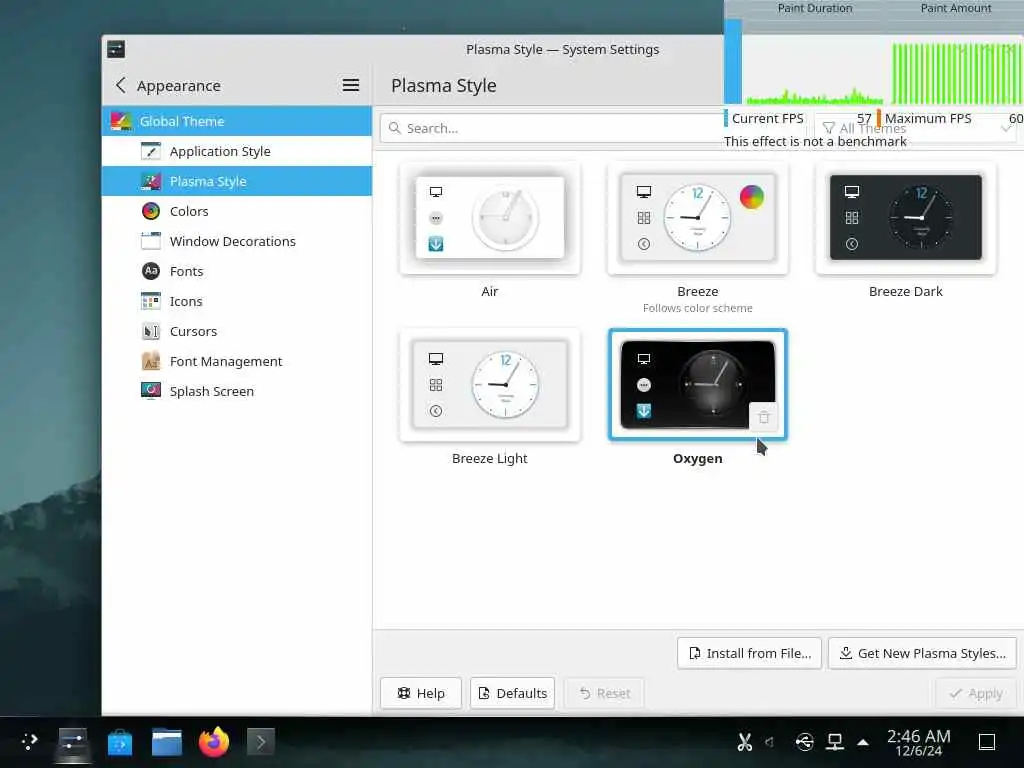Click the 'Follows color scheme' caption
The width and height of the screenshot is (1024, 768).
coord(697,308)
